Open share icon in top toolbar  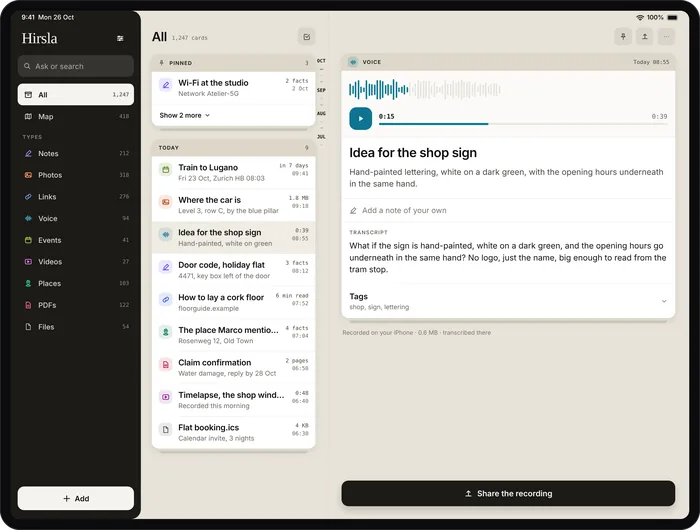645,37
